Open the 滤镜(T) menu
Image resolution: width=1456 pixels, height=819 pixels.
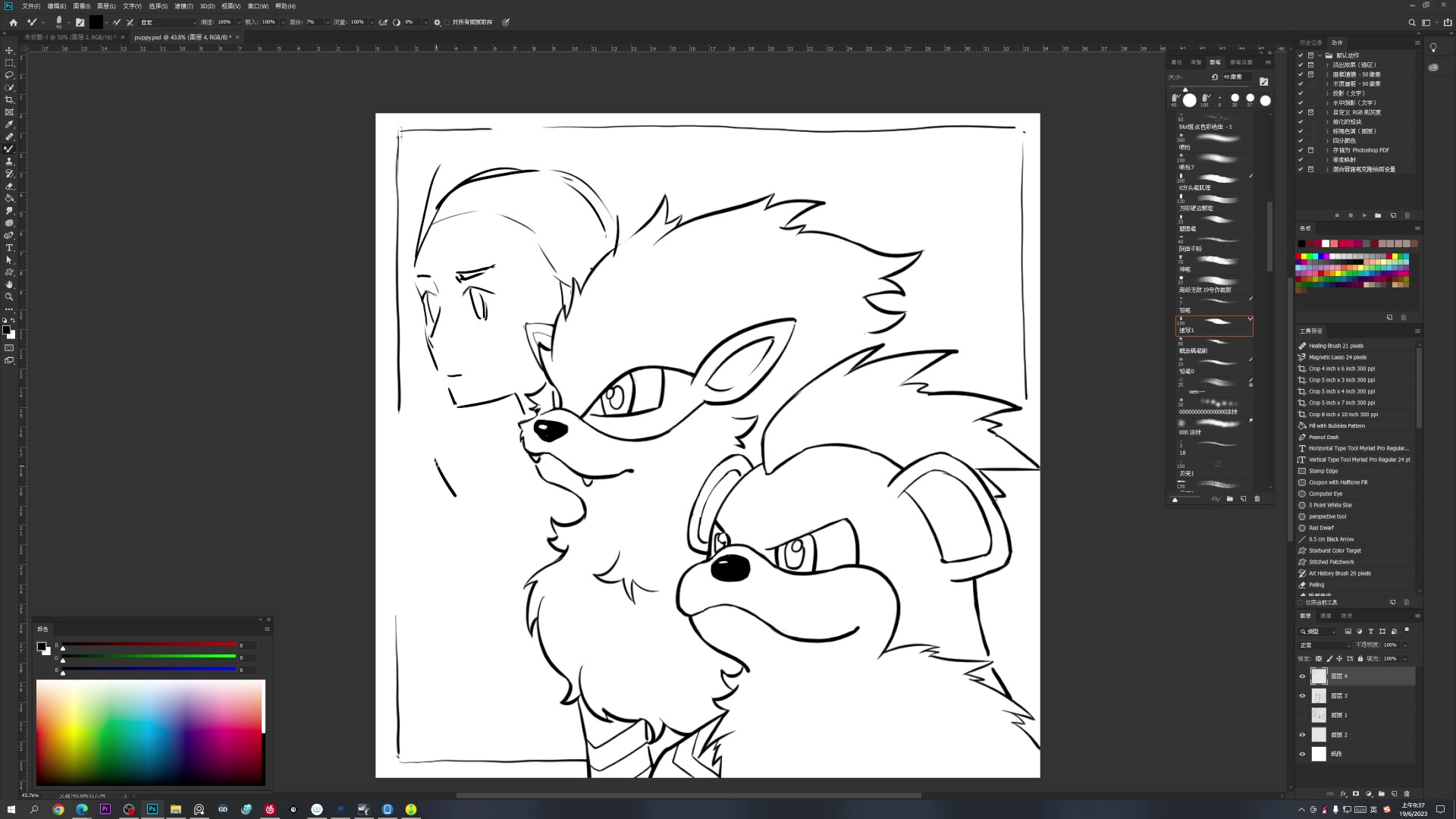pos(184,6)
